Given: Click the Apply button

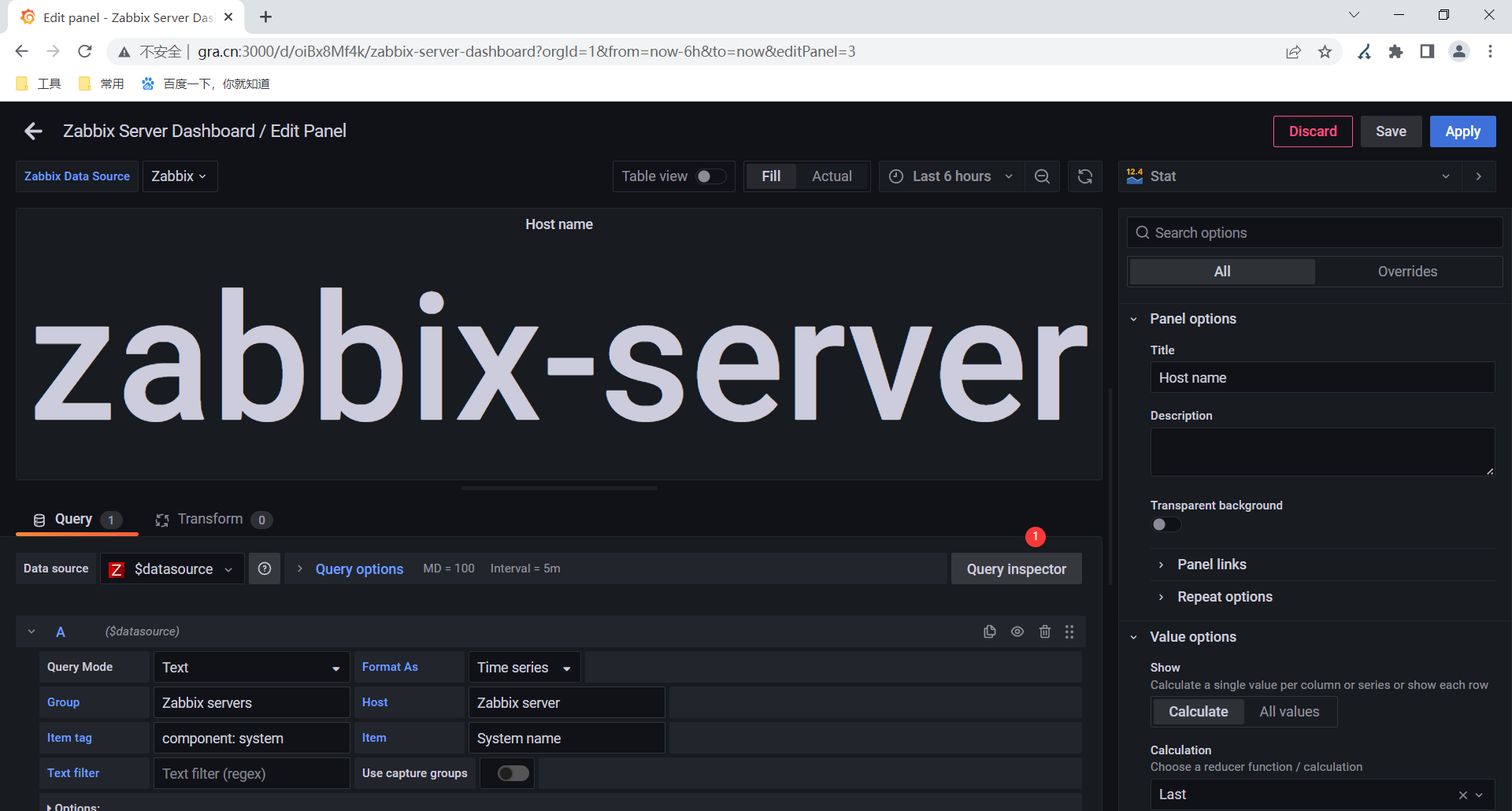Looking at the screenshot, I should [1462, 131].
